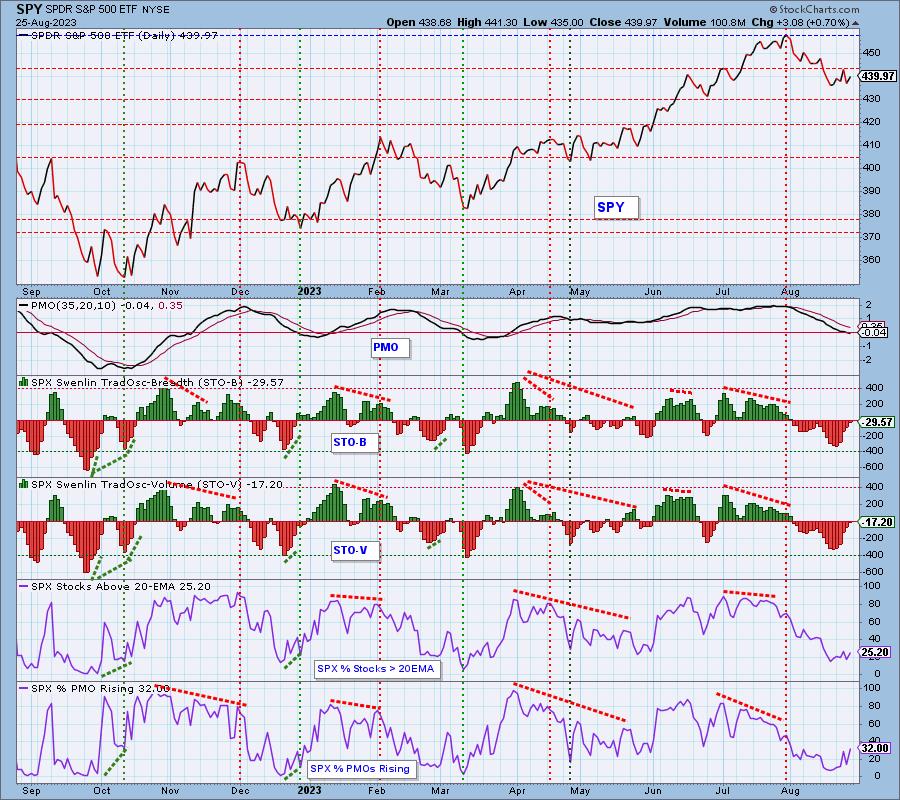Image resolution: width=900 pixels, height=800 pixels.
Task: Click the SPX % PMOs Rising label box
Action: [x=362, y=769]
